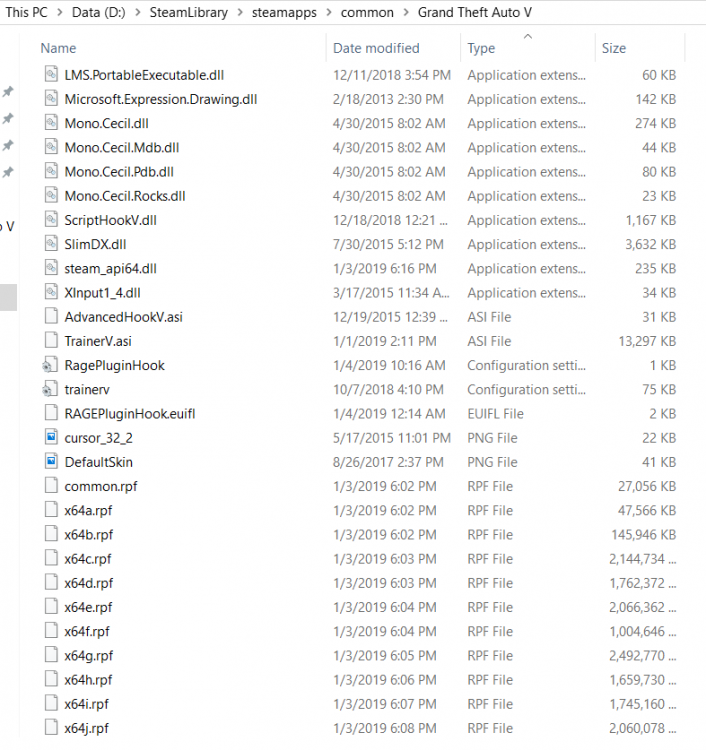This screenshot has height=750, width=706.
Task: Click the 2/18/2013 2:30 PM modified date
Action: [388, 99]
